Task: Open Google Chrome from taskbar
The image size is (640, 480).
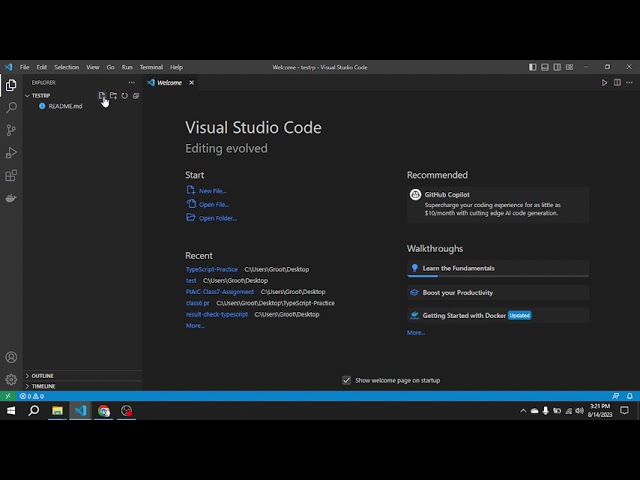Action: [x=104, y=411]
